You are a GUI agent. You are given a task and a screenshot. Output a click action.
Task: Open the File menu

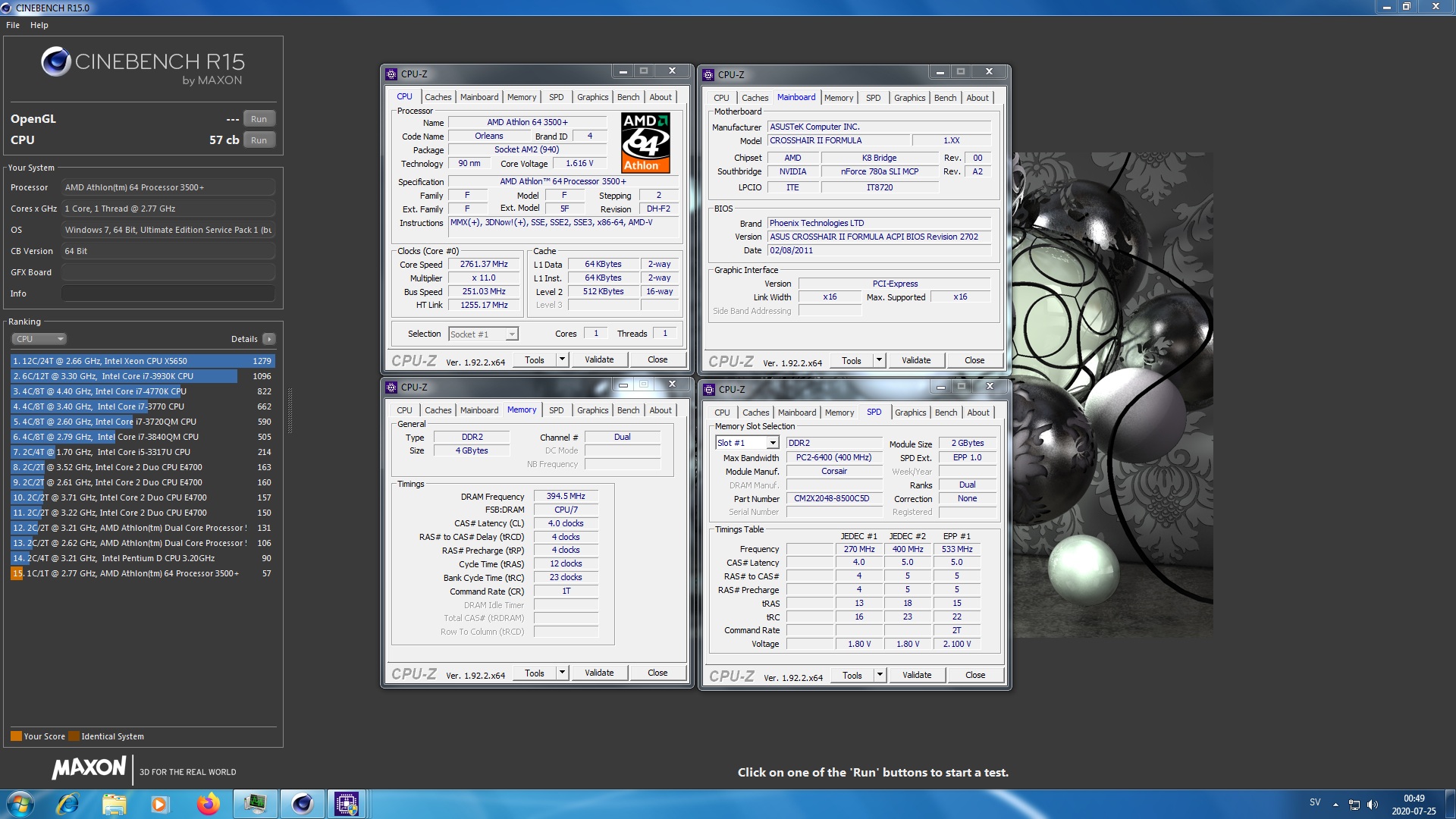tap(13, 25)
